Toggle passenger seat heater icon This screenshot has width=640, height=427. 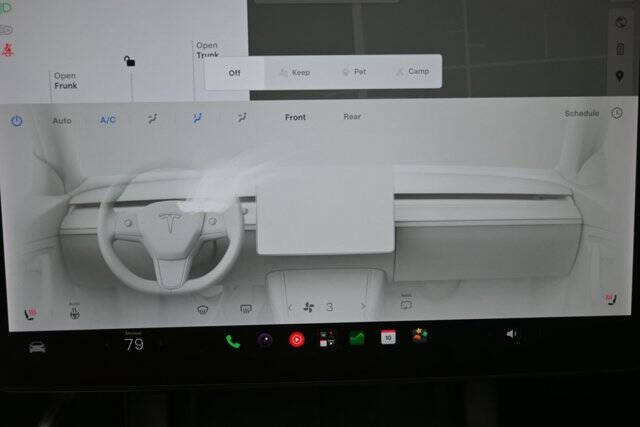click(x=611, y=299)
